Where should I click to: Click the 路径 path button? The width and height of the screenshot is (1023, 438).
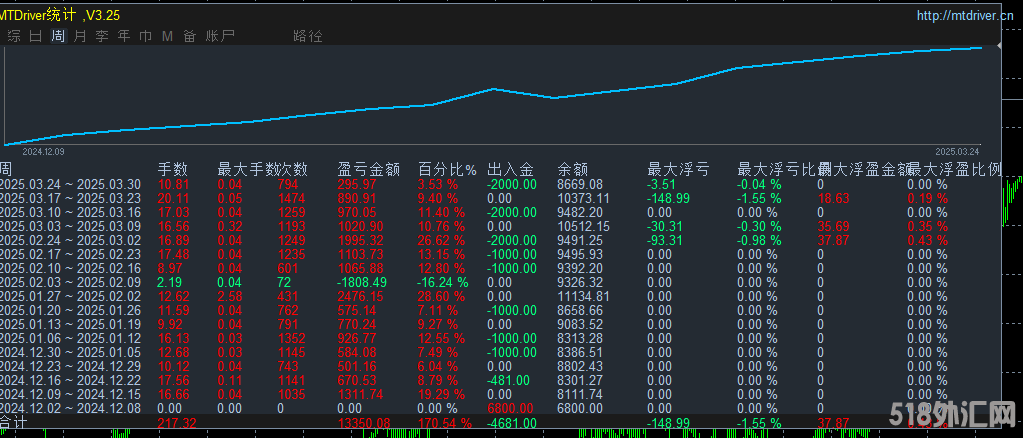pos(308,36)
